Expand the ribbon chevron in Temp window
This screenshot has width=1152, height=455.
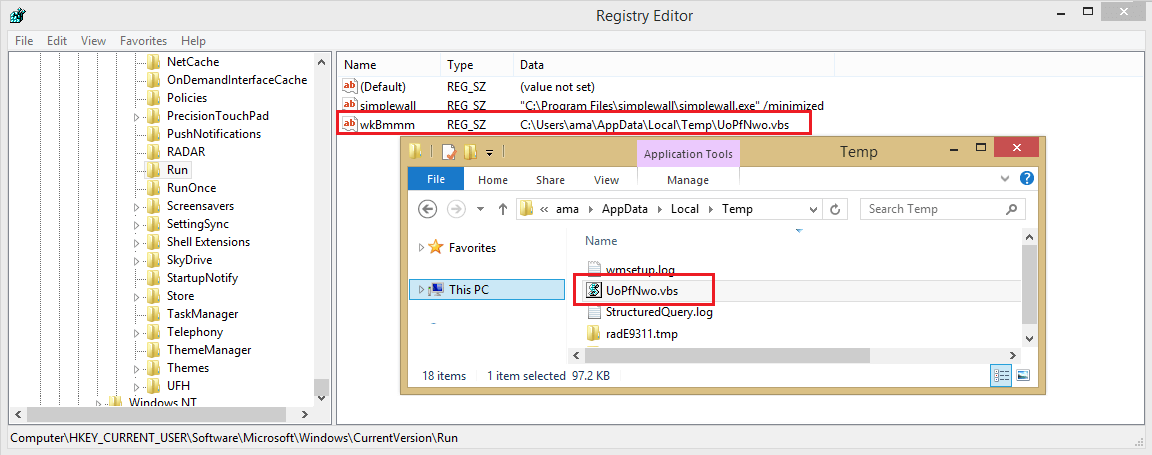(x=1006, y=178)
